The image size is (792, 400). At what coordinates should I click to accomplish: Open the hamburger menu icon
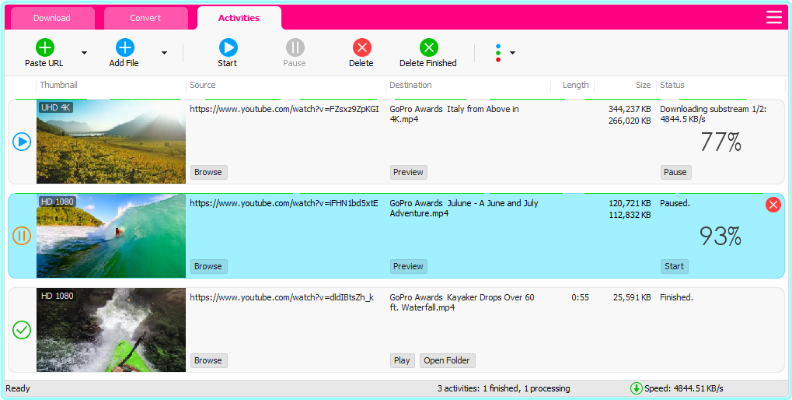click(774, 17)
